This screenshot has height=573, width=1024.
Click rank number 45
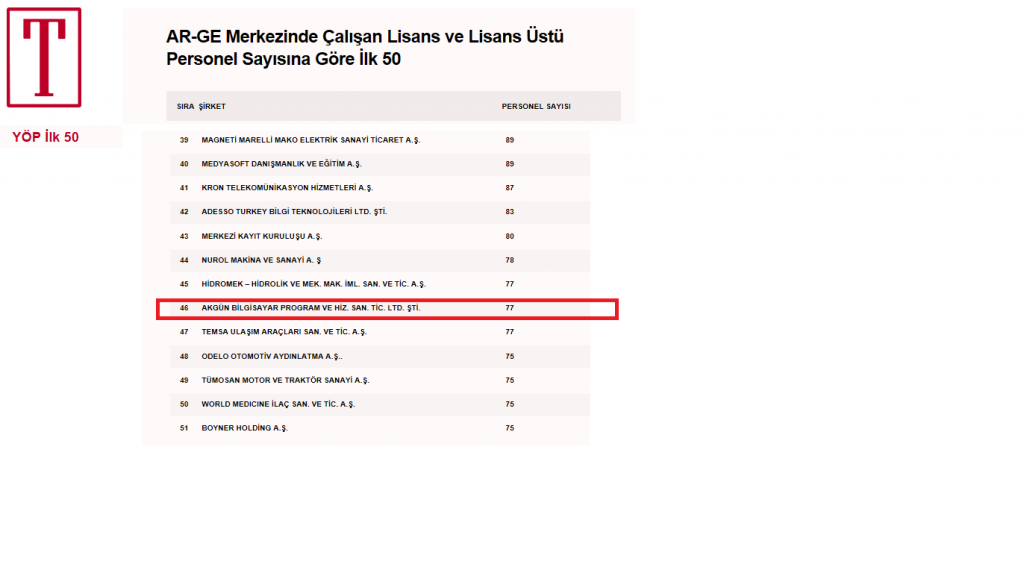click(184, 284)
